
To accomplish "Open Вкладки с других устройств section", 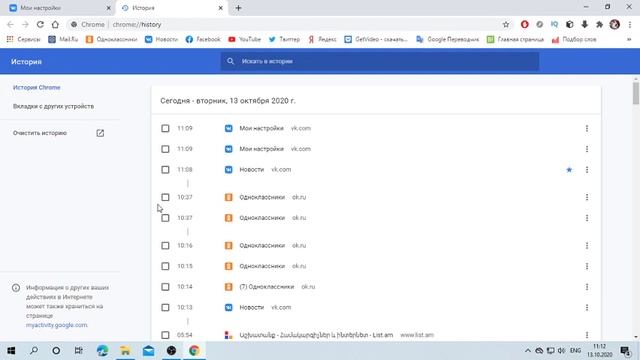I will tap(53, 106).
